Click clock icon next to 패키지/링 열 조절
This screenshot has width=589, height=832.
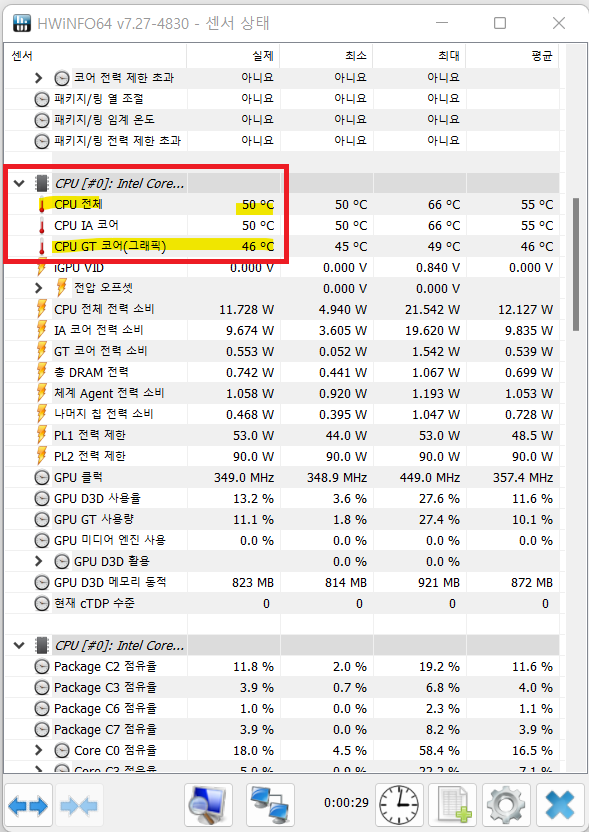[x=41, y=99]
